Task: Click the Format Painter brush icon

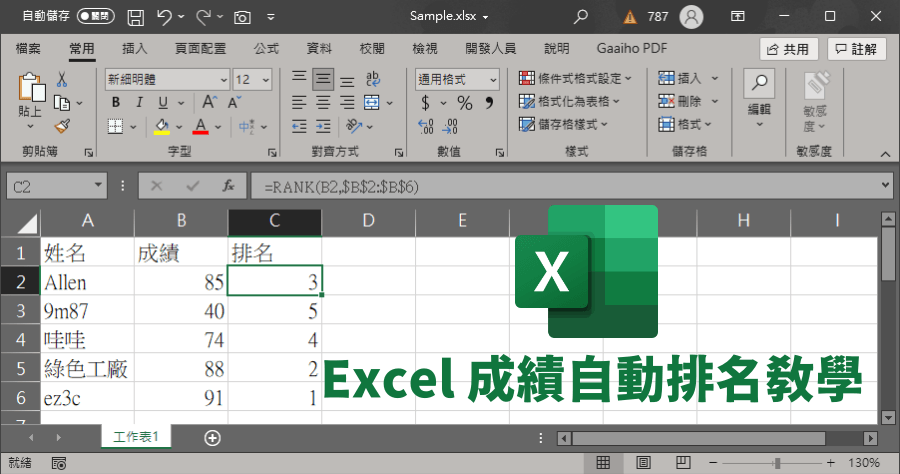Action: [x=62, y=126]
